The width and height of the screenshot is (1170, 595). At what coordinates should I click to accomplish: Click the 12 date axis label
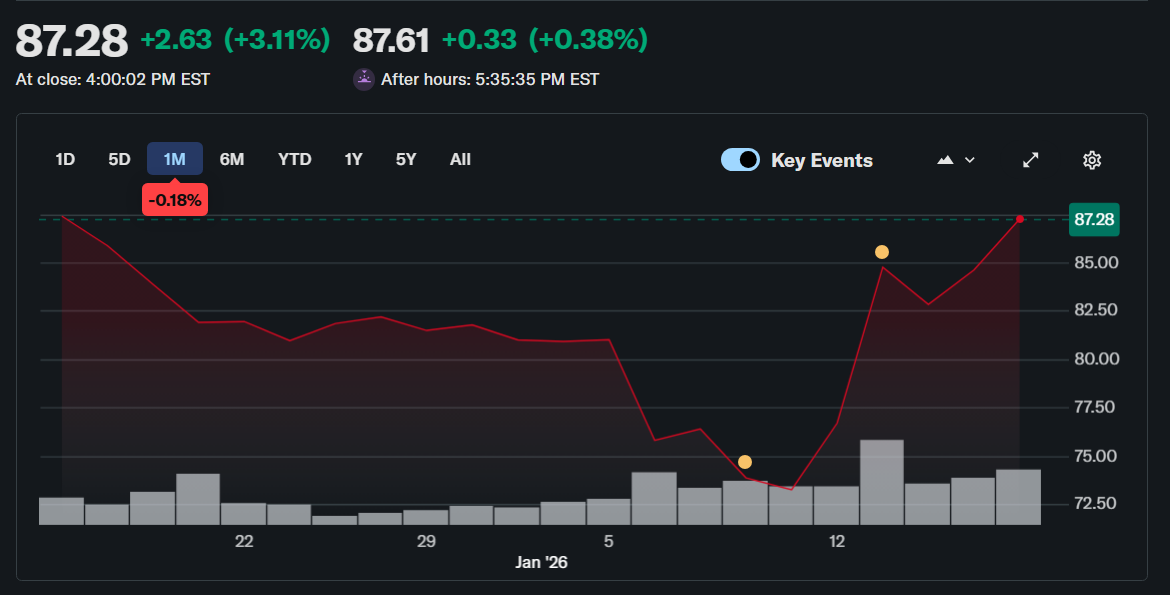(837, 541)
